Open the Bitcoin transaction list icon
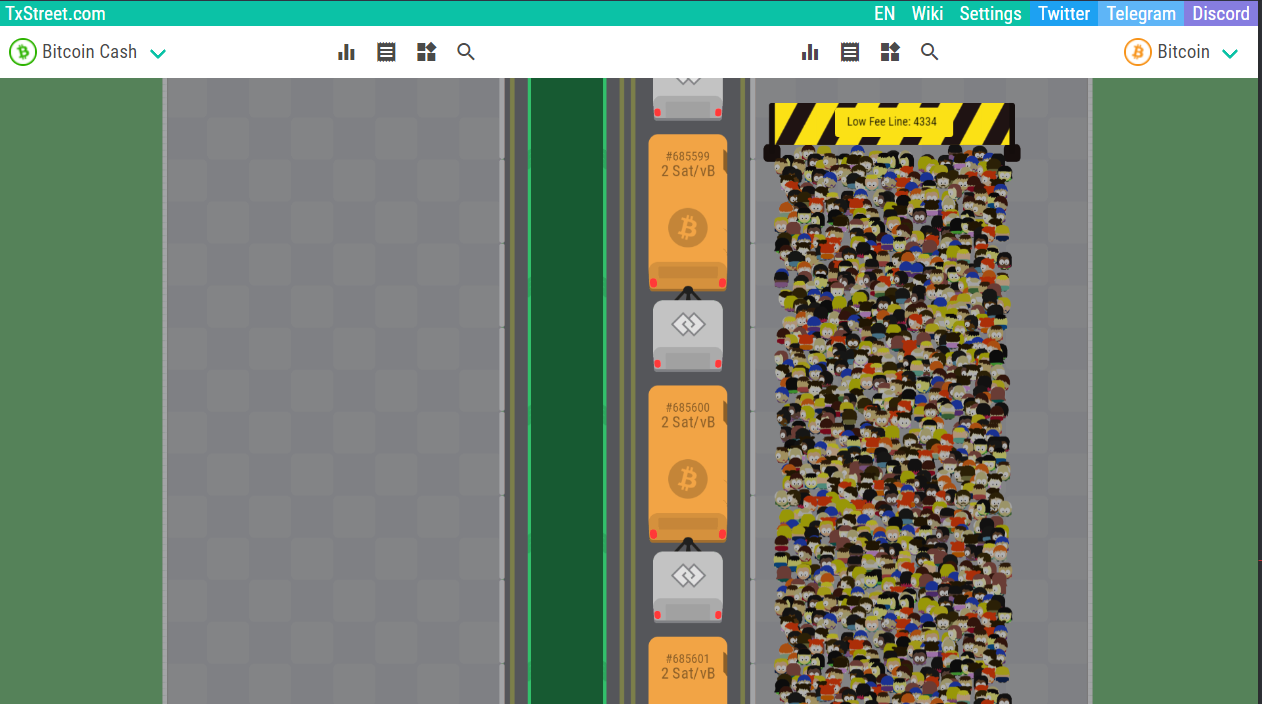 [x=850, y=52]
